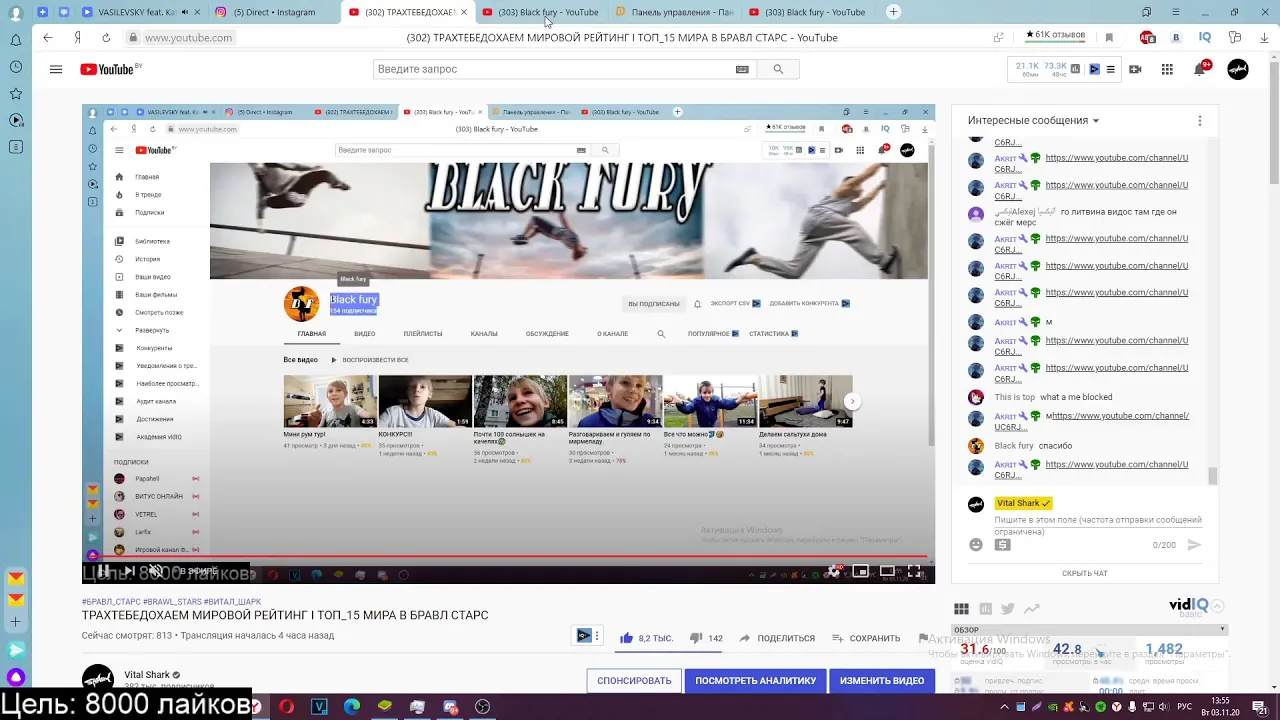
Task: Open the browser sidebar notifications bell
Action: tap(16, 40)
